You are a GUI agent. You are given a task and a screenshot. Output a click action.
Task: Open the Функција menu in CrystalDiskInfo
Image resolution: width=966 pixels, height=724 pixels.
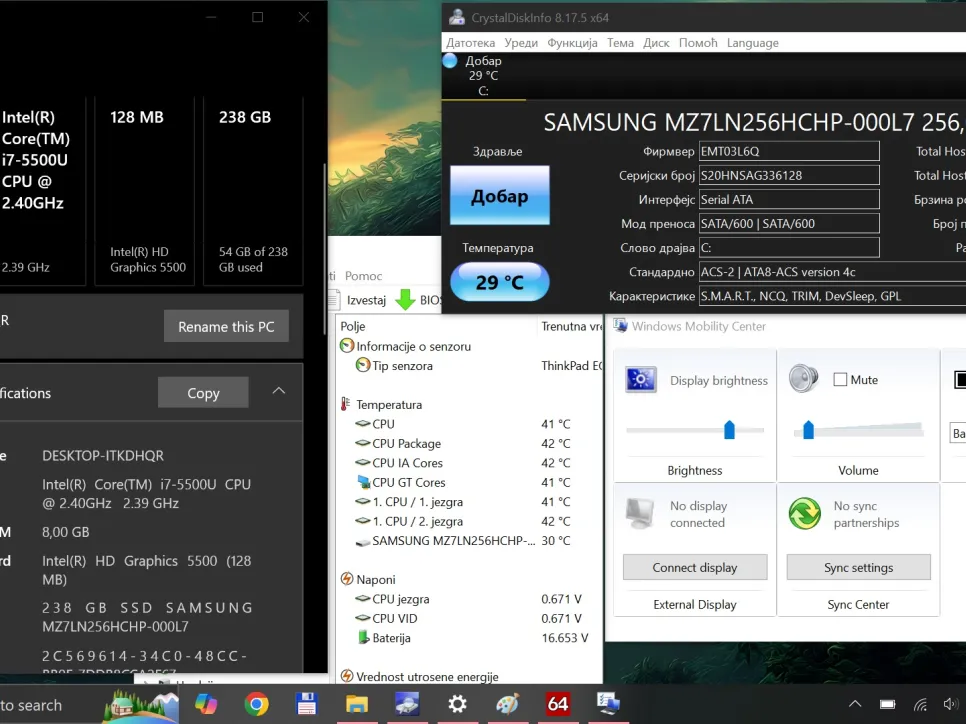click(573, 43)
